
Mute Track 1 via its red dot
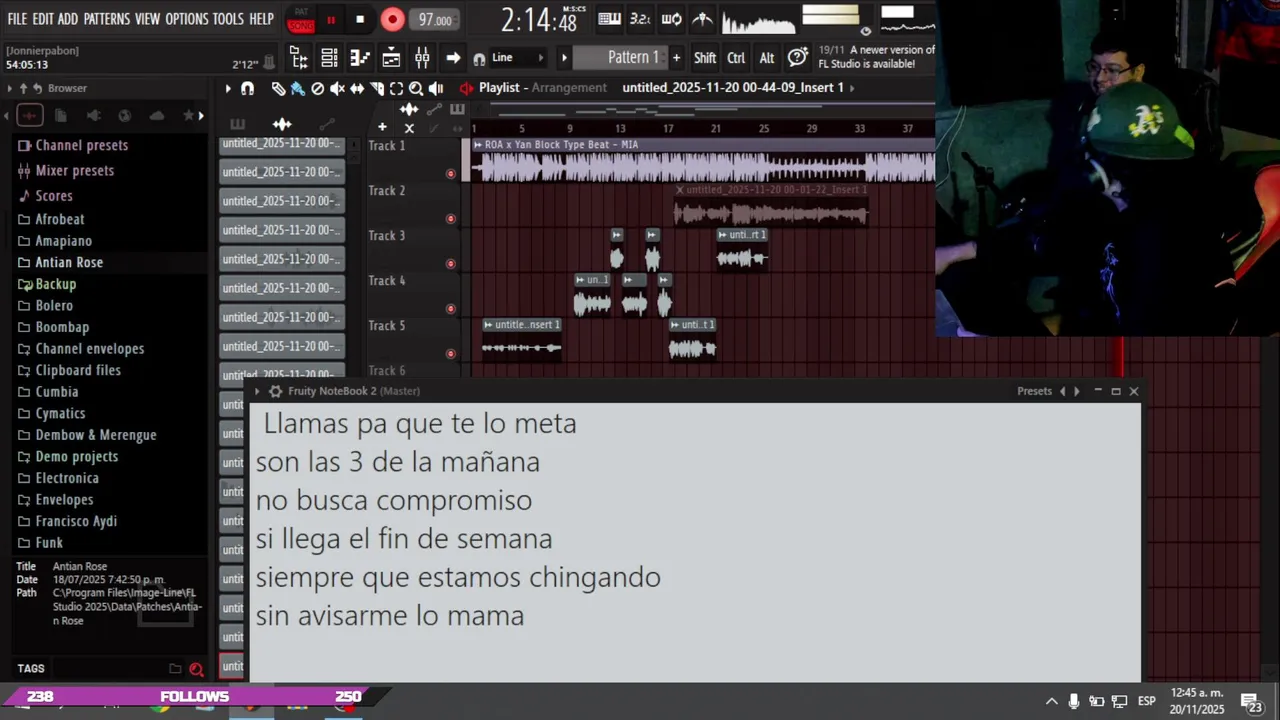pos(451,174)
